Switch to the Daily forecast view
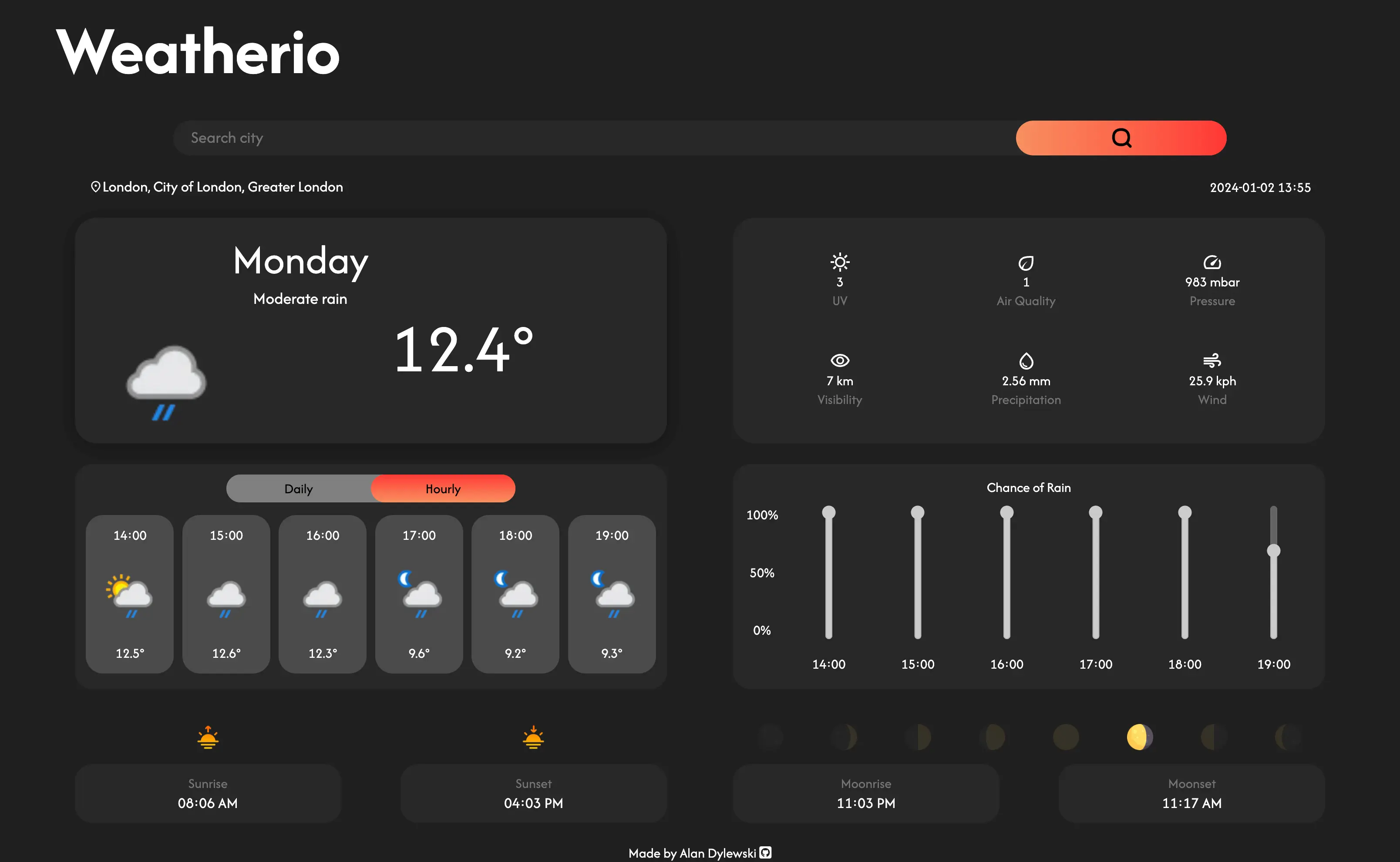Image resolution: width=1400 pixels, height=862 pixels. click(299, 488)
